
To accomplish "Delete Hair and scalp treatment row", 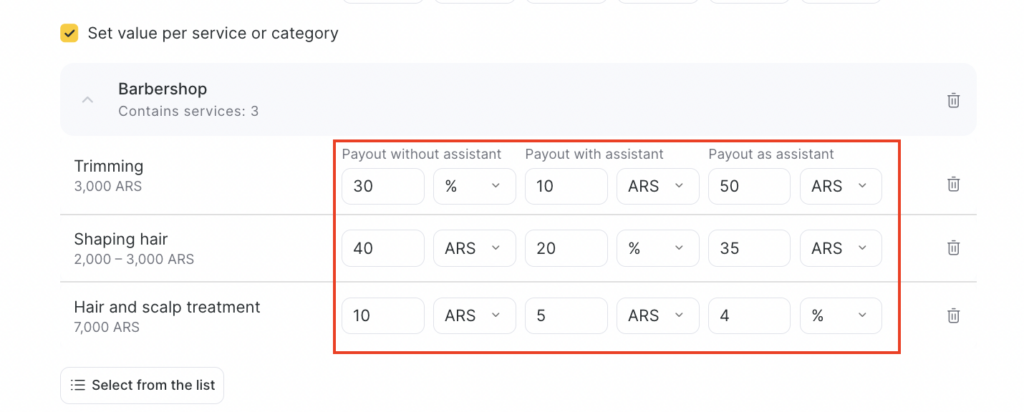I will (x=953, y=315).
